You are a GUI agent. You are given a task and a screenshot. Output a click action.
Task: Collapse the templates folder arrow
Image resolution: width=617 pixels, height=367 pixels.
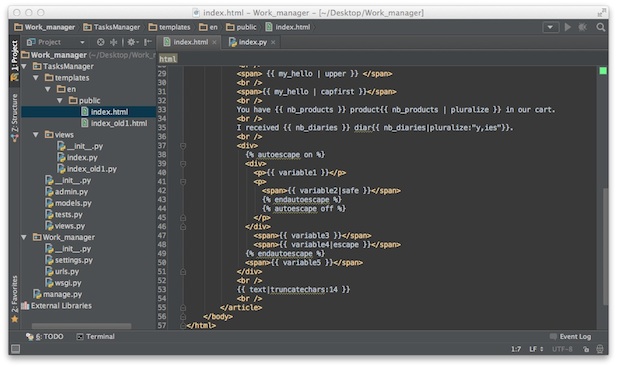click(36, 78)
